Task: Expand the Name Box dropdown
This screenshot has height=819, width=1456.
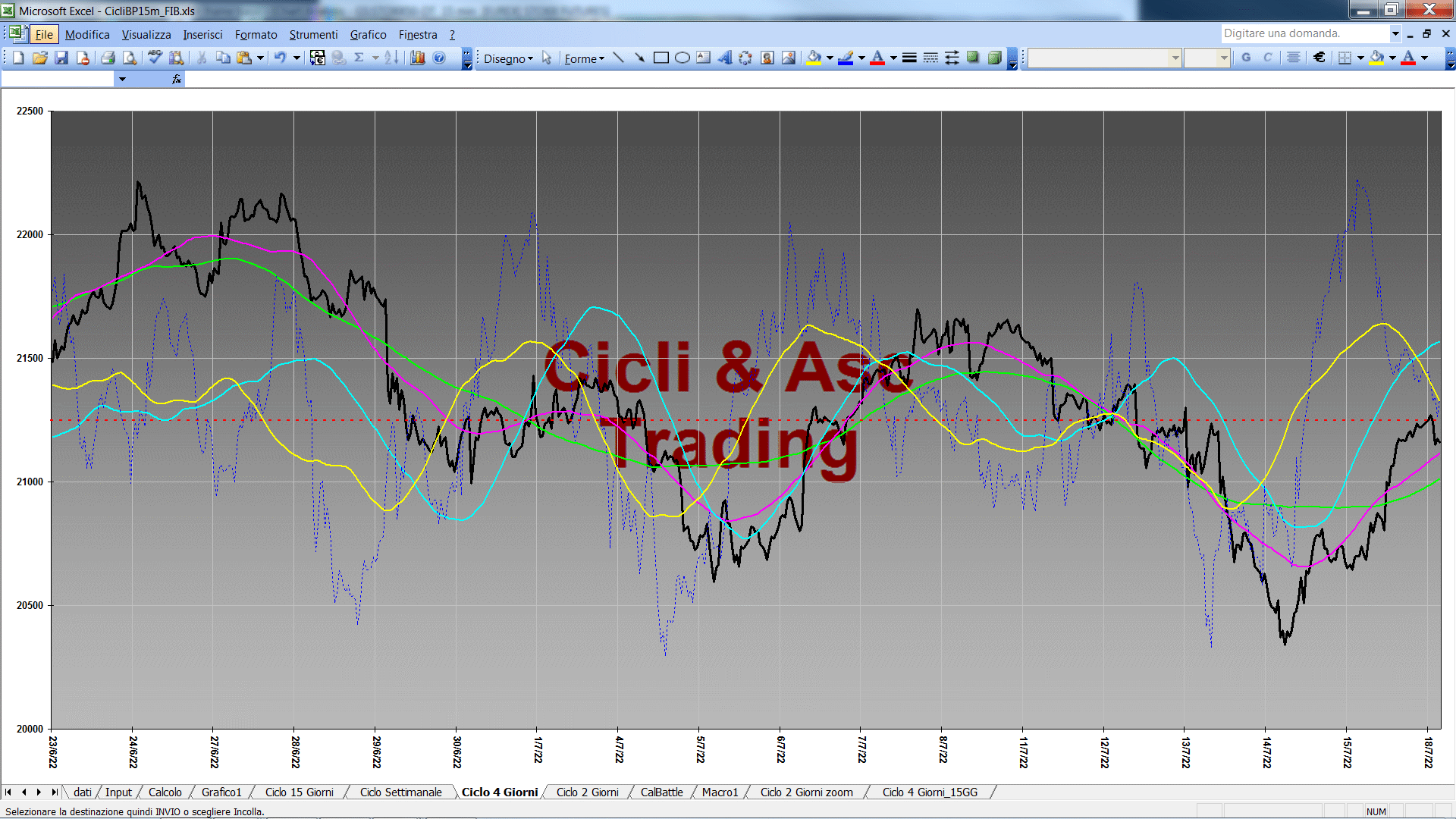Action: 122,79
